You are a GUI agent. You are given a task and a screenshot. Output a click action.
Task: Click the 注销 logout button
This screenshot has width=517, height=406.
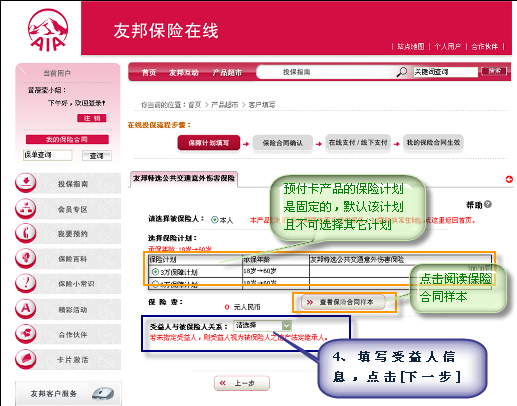[92, 118]
